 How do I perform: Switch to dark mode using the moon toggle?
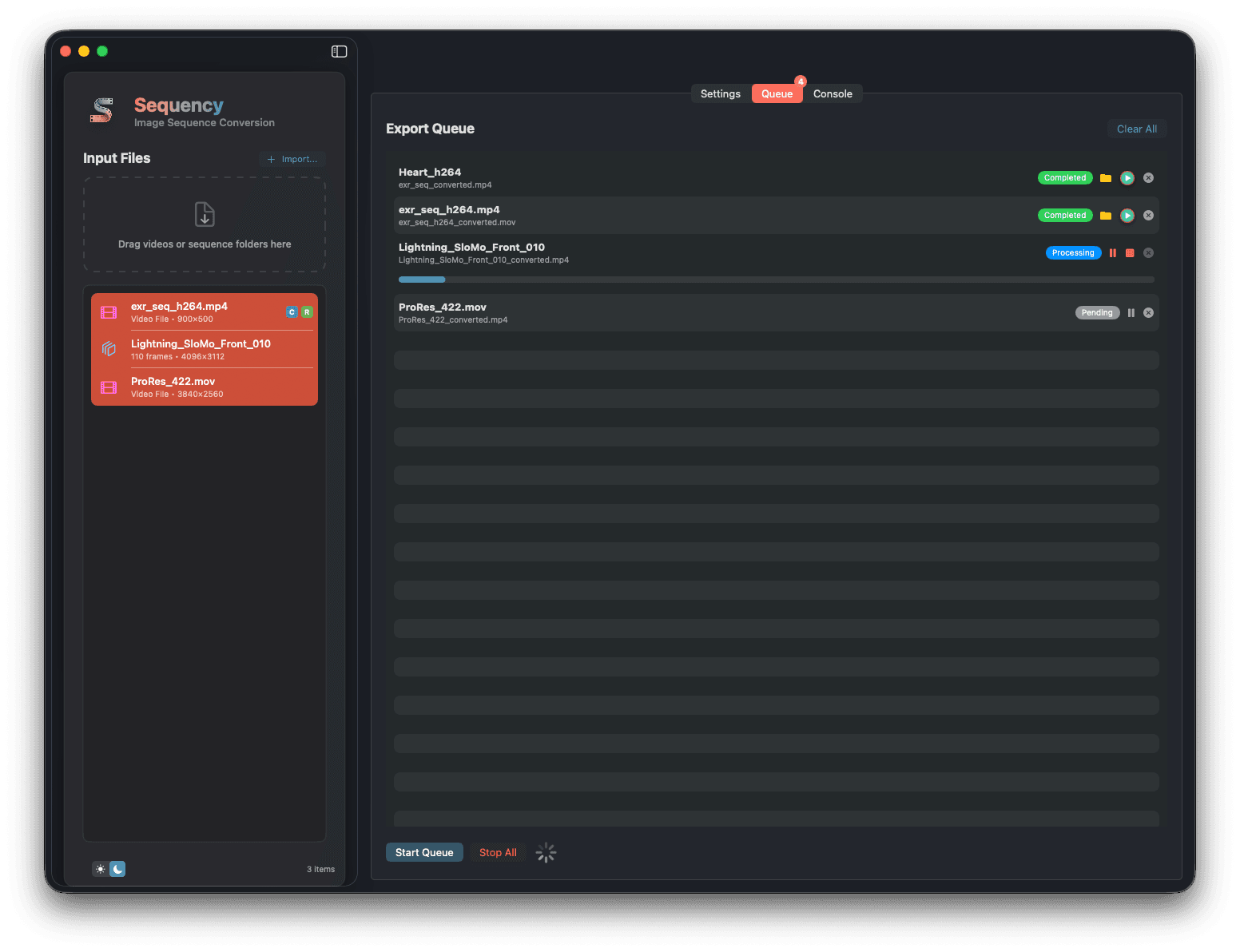pos(117,868)
